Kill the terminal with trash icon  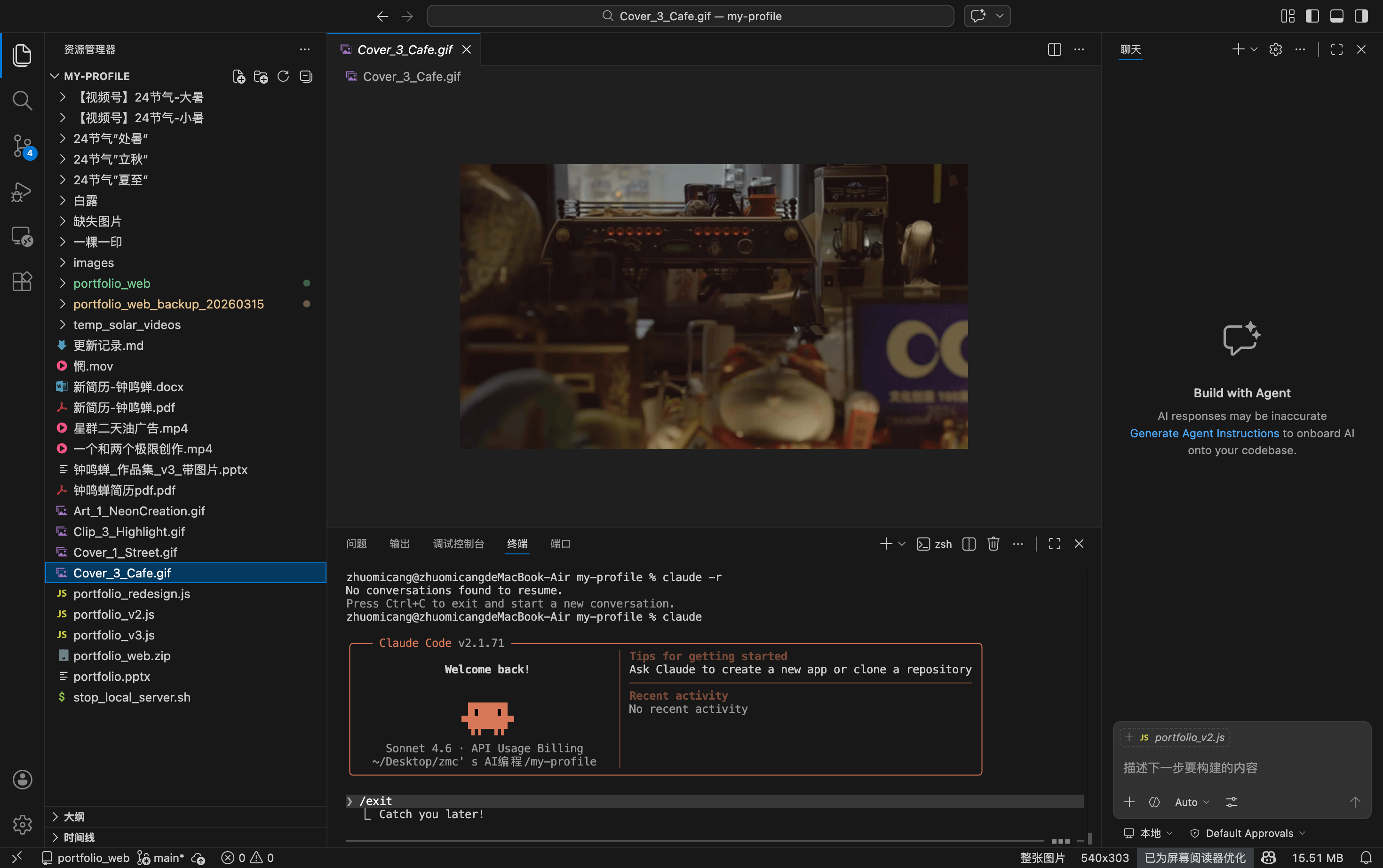pyautogui.click(x=993, y=544)
